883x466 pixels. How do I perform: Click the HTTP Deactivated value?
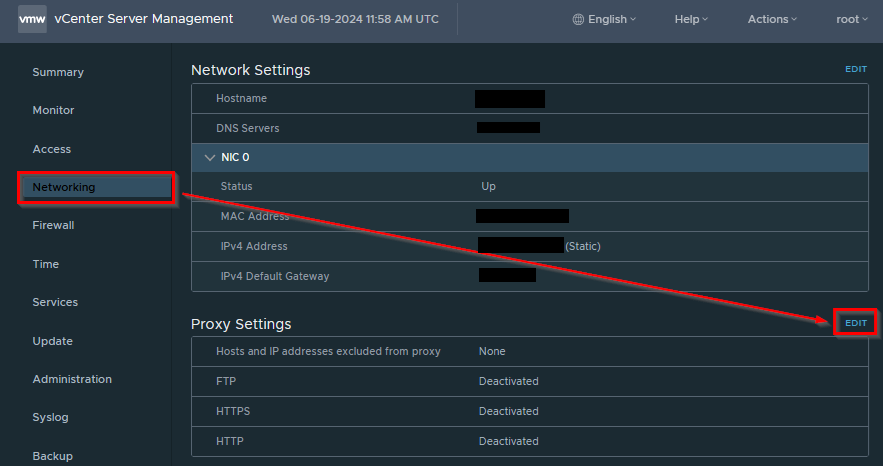point(509,441)
